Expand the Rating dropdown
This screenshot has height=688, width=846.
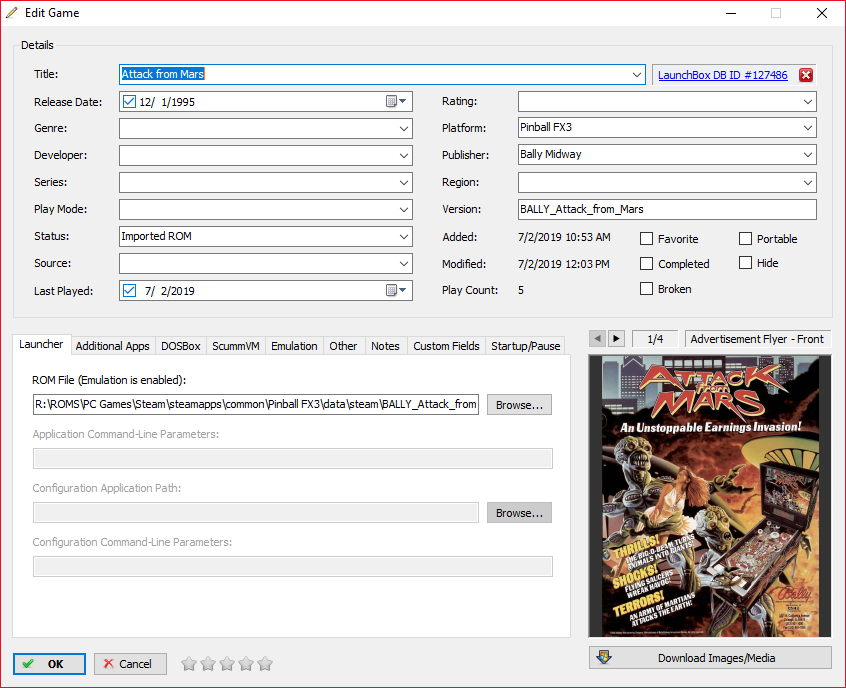[x=808, y=101]
